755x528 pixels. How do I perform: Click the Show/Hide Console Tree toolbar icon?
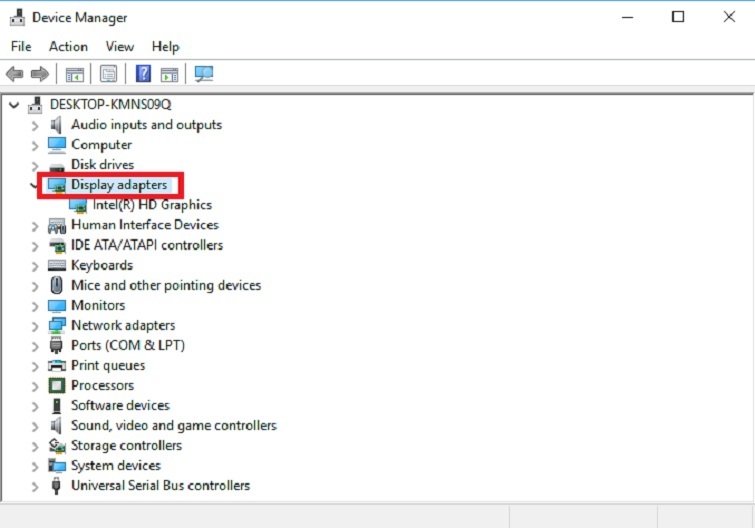click(74, 74)
